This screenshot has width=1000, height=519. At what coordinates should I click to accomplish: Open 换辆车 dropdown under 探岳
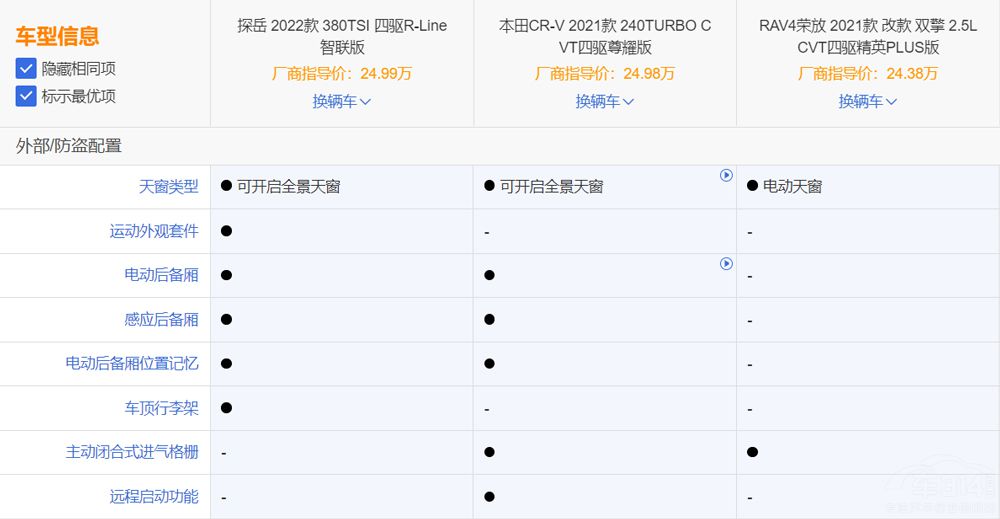pyautogui.click(x=342, y=101)
